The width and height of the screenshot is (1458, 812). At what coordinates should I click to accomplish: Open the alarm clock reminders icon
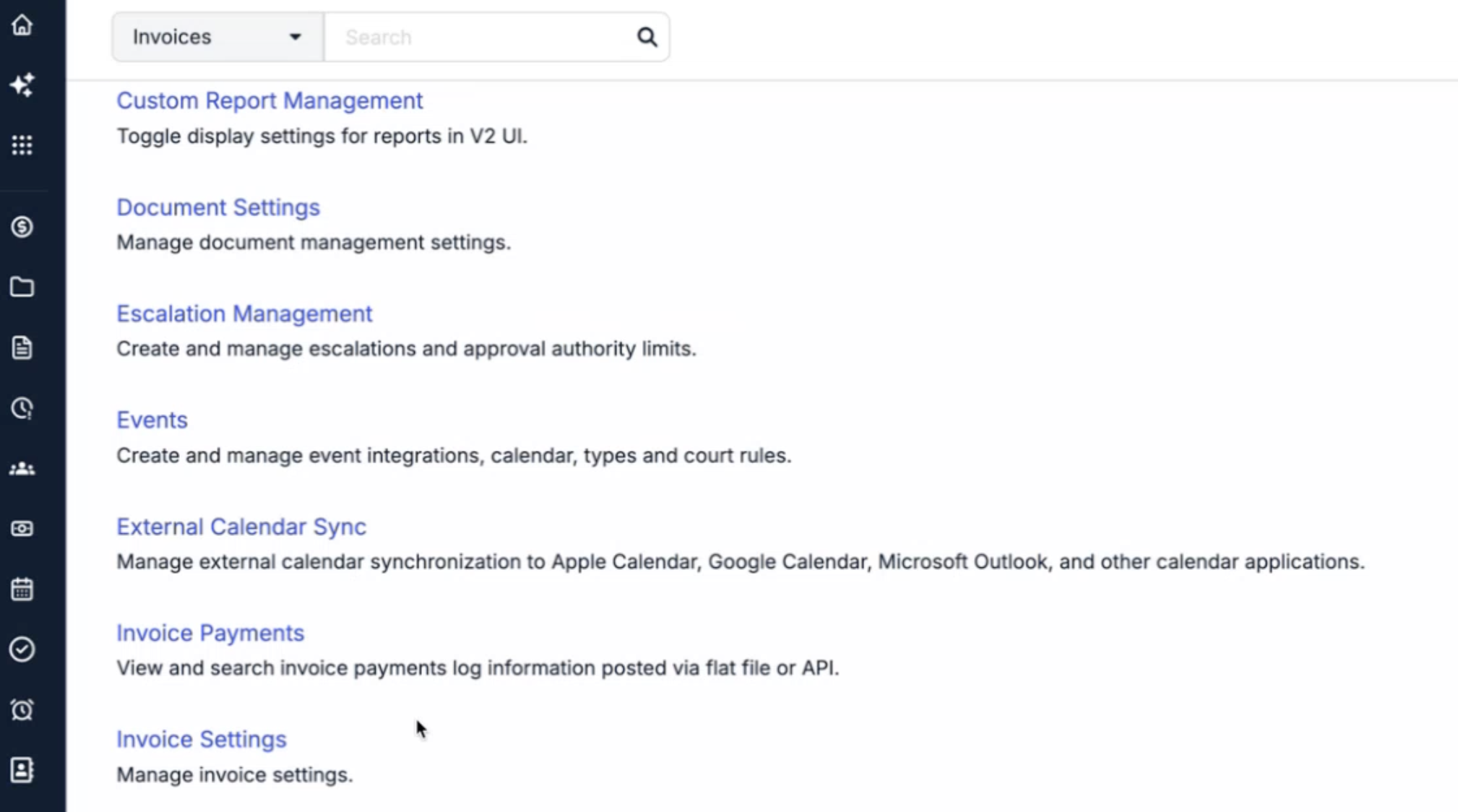pos(22,709)
